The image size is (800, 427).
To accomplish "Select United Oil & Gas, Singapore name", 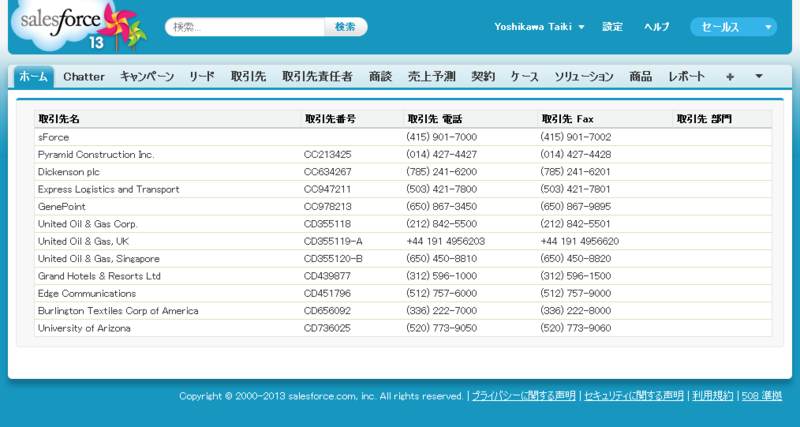I will pos(98,259).
